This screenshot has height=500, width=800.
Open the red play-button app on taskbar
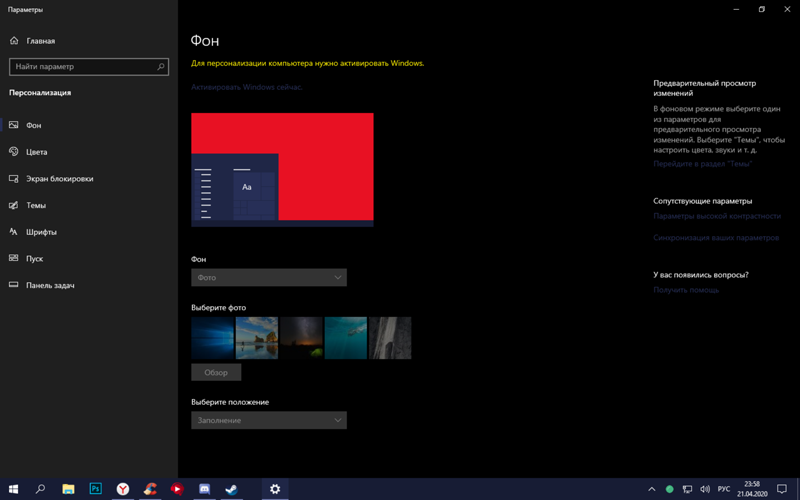(177, 489)
